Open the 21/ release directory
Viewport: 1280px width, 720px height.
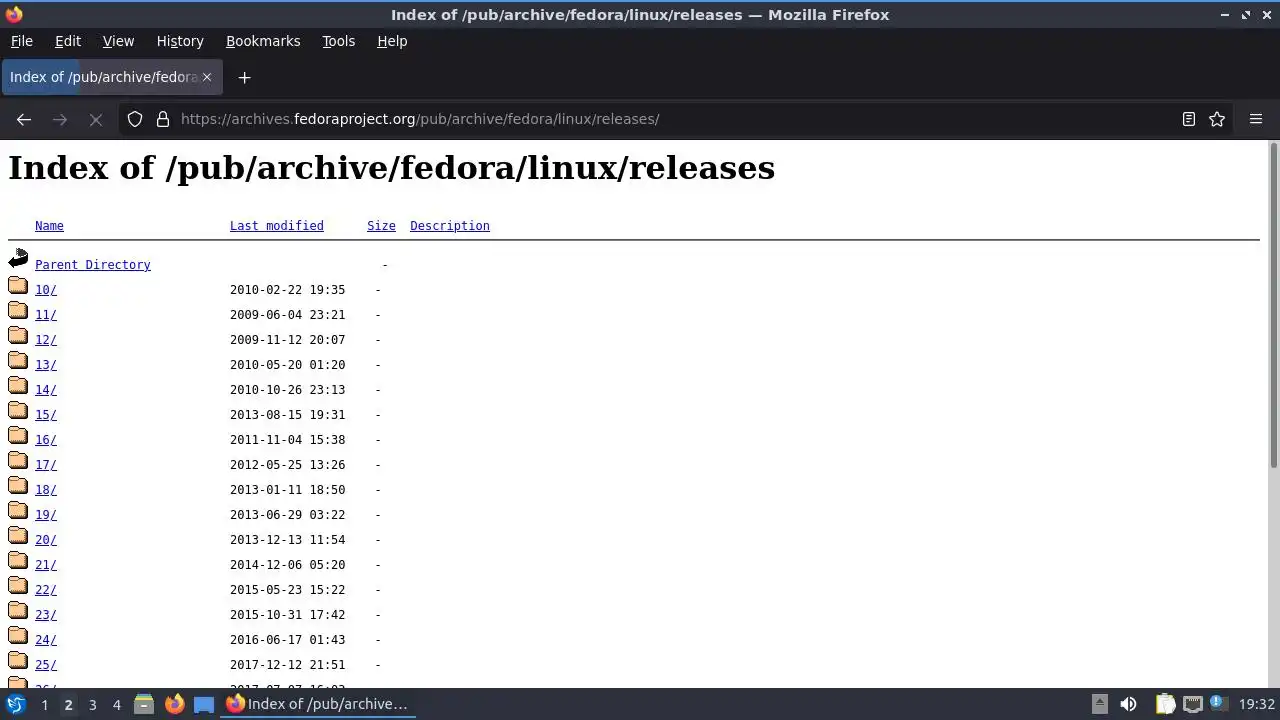click(x=46, y=565)
